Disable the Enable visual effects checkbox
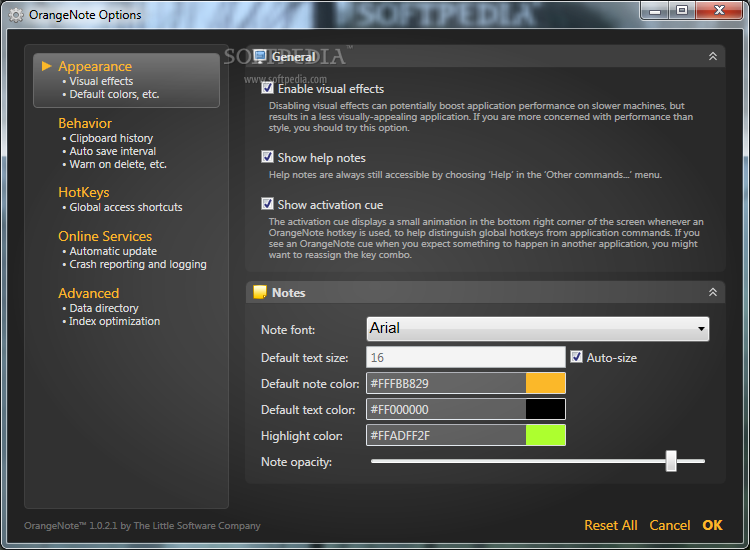 click(x=267, y=88)
